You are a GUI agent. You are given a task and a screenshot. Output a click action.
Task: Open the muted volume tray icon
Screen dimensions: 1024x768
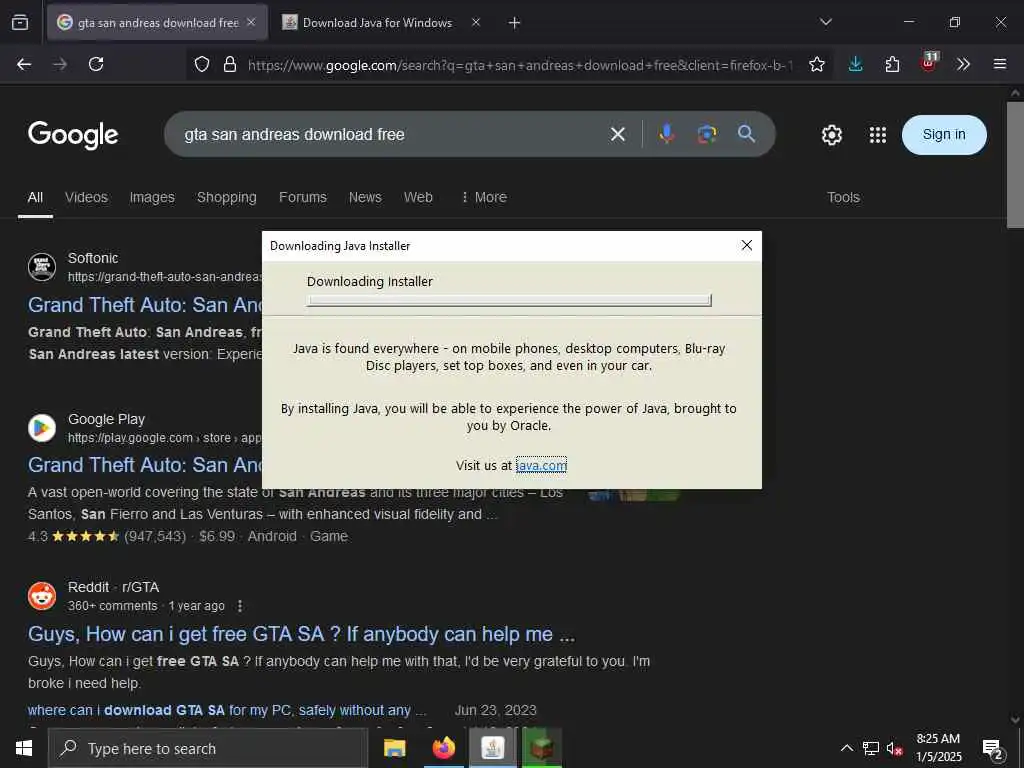895,748
